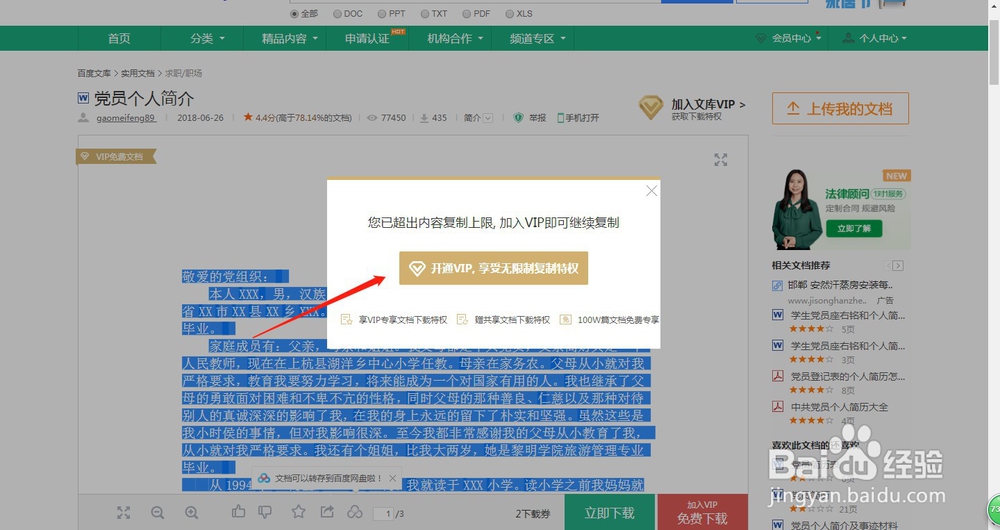Click 开通VIP, 享受无限制复制特权 button
Image resolution: width=1000 pixels, height=530 pixels.
(494, 268)
